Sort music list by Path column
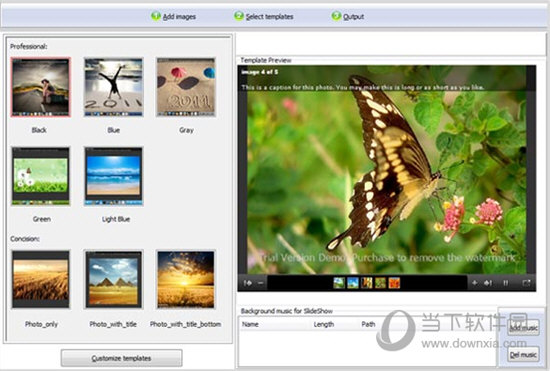Image resolution: width=550 pixels, height=371 pixels. [368, 324]
